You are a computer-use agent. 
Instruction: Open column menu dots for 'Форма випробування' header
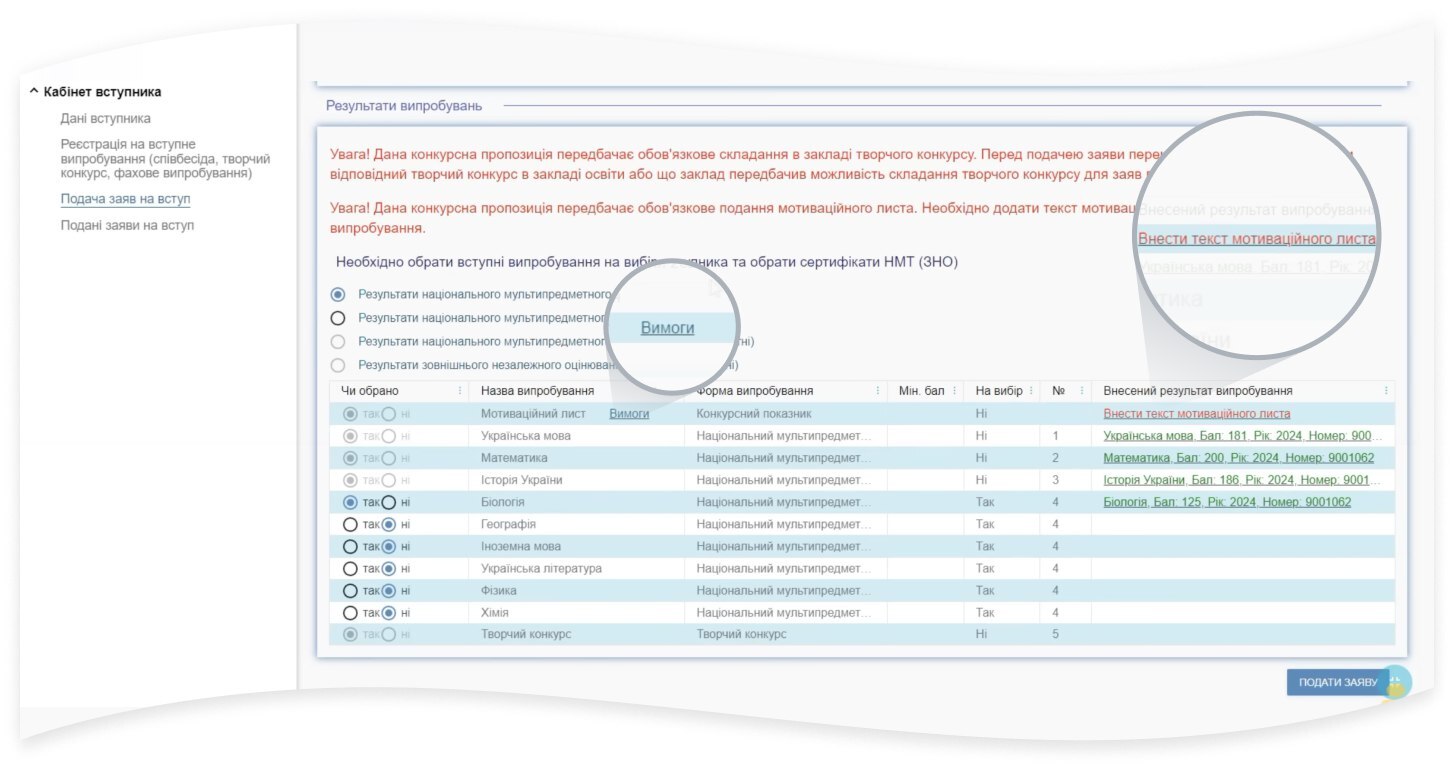click(x=877, y=391)
